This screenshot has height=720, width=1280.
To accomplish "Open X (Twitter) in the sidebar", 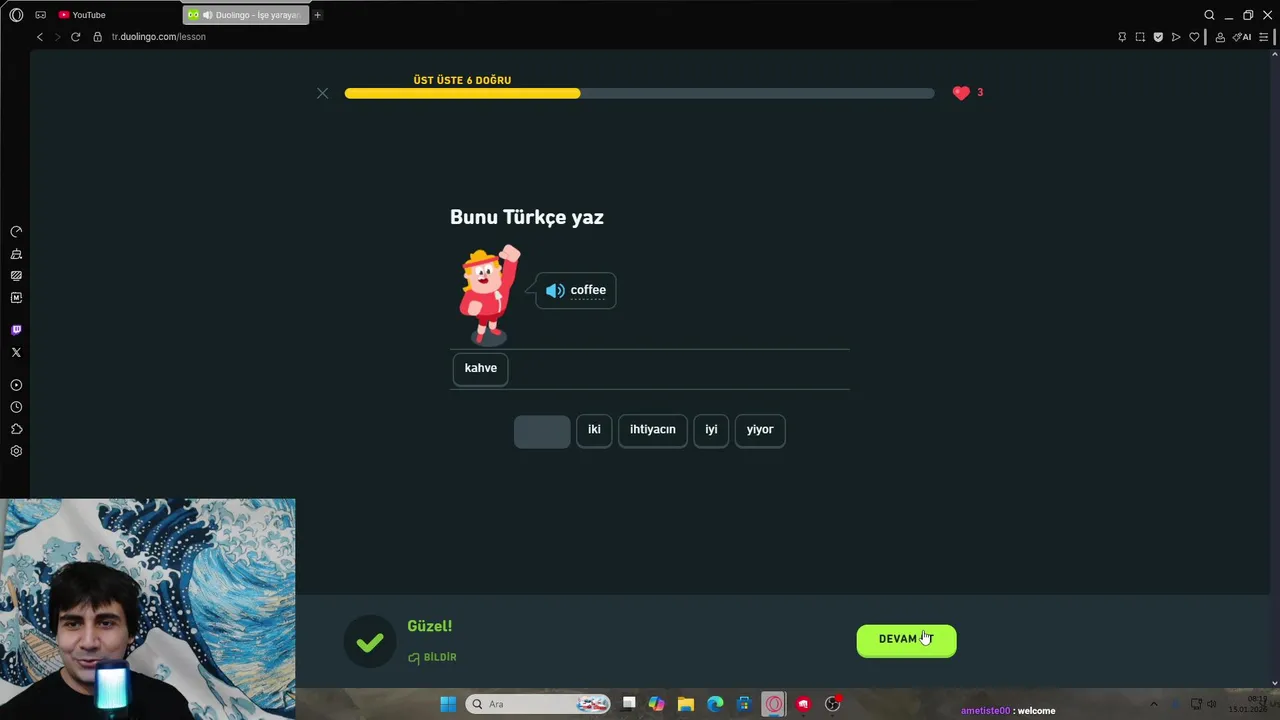I will pos(16,352).
